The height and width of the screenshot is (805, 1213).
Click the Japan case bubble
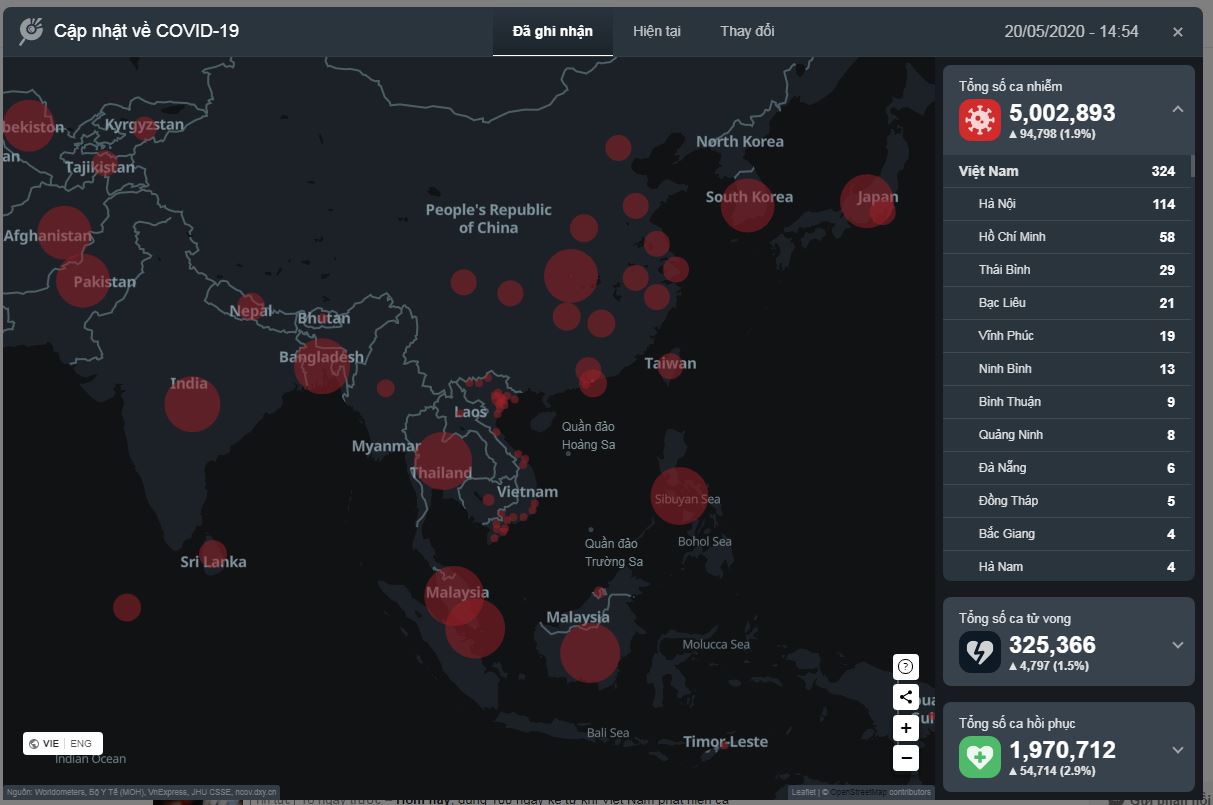[x=866, y=201]
